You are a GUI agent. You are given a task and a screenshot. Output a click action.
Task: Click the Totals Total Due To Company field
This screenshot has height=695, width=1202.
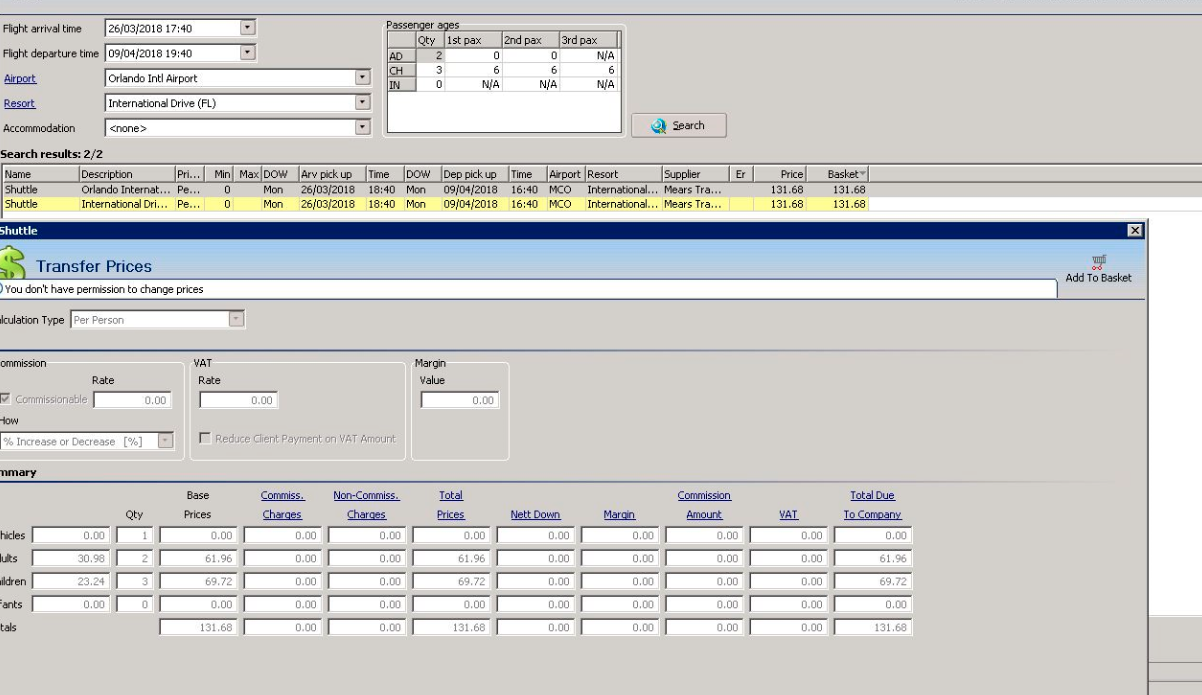872,627
